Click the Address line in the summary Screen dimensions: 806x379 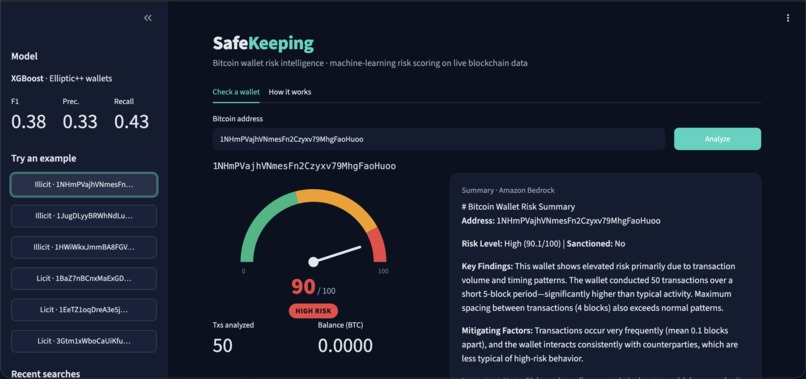tap(561, 221)
